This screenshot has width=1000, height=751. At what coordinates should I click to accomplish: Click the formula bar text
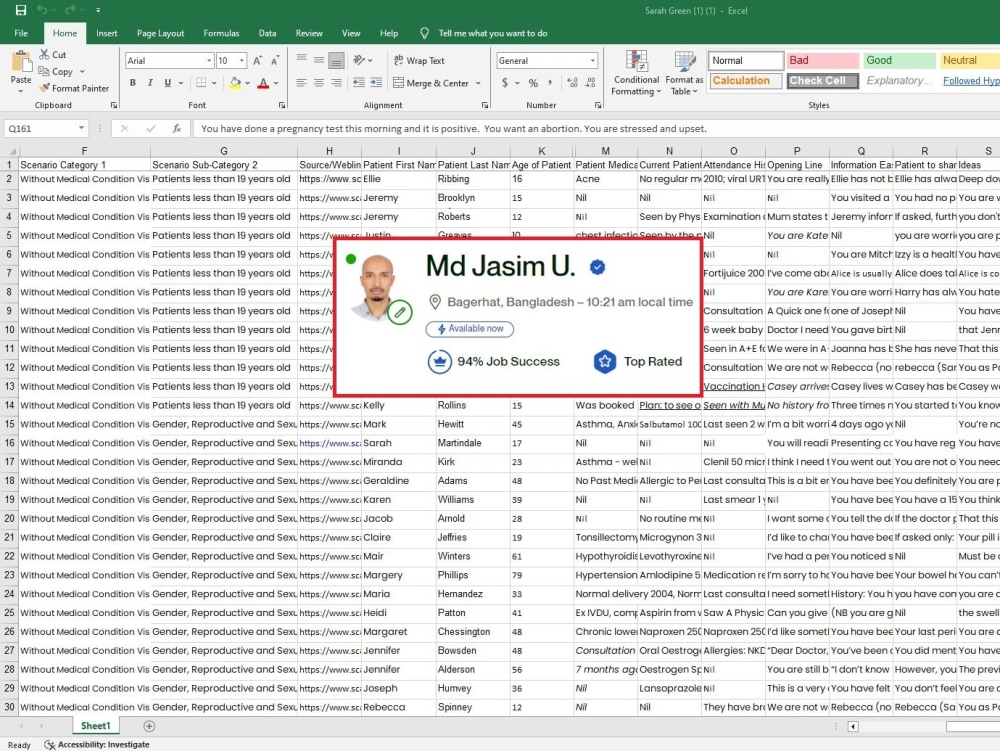(453, 128)
